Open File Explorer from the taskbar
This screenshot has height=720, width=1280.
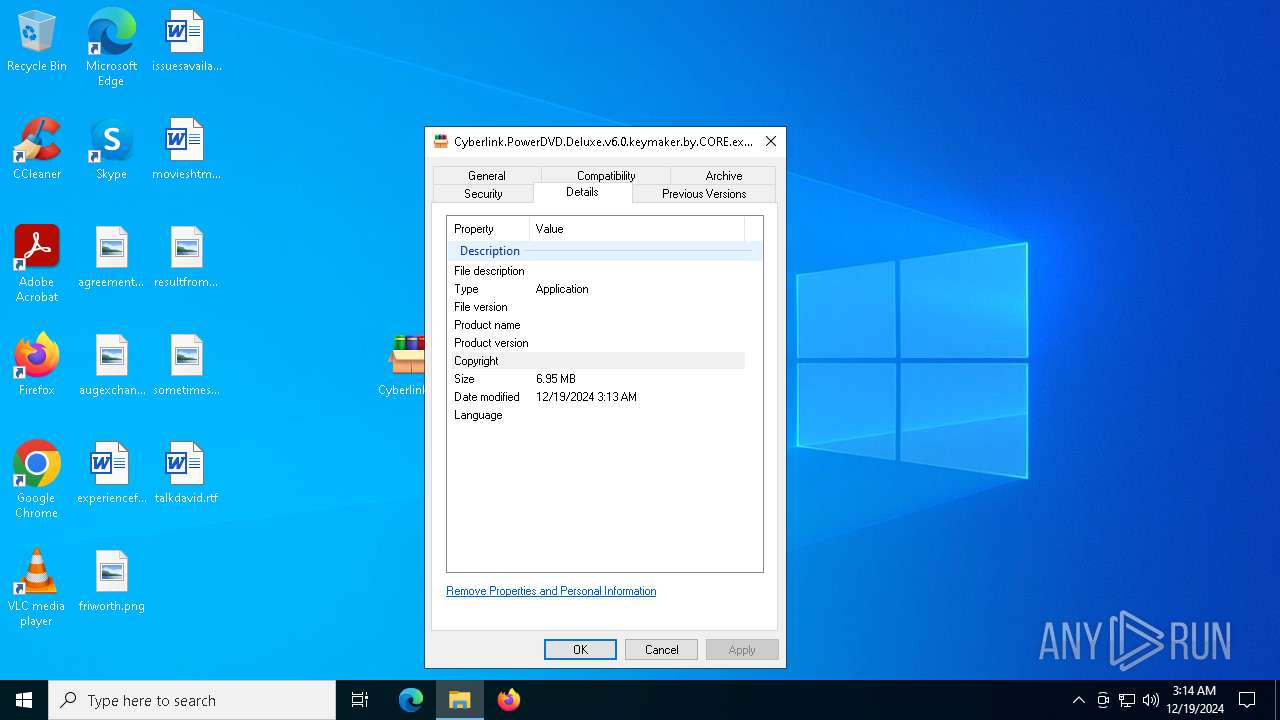point(460,700)
